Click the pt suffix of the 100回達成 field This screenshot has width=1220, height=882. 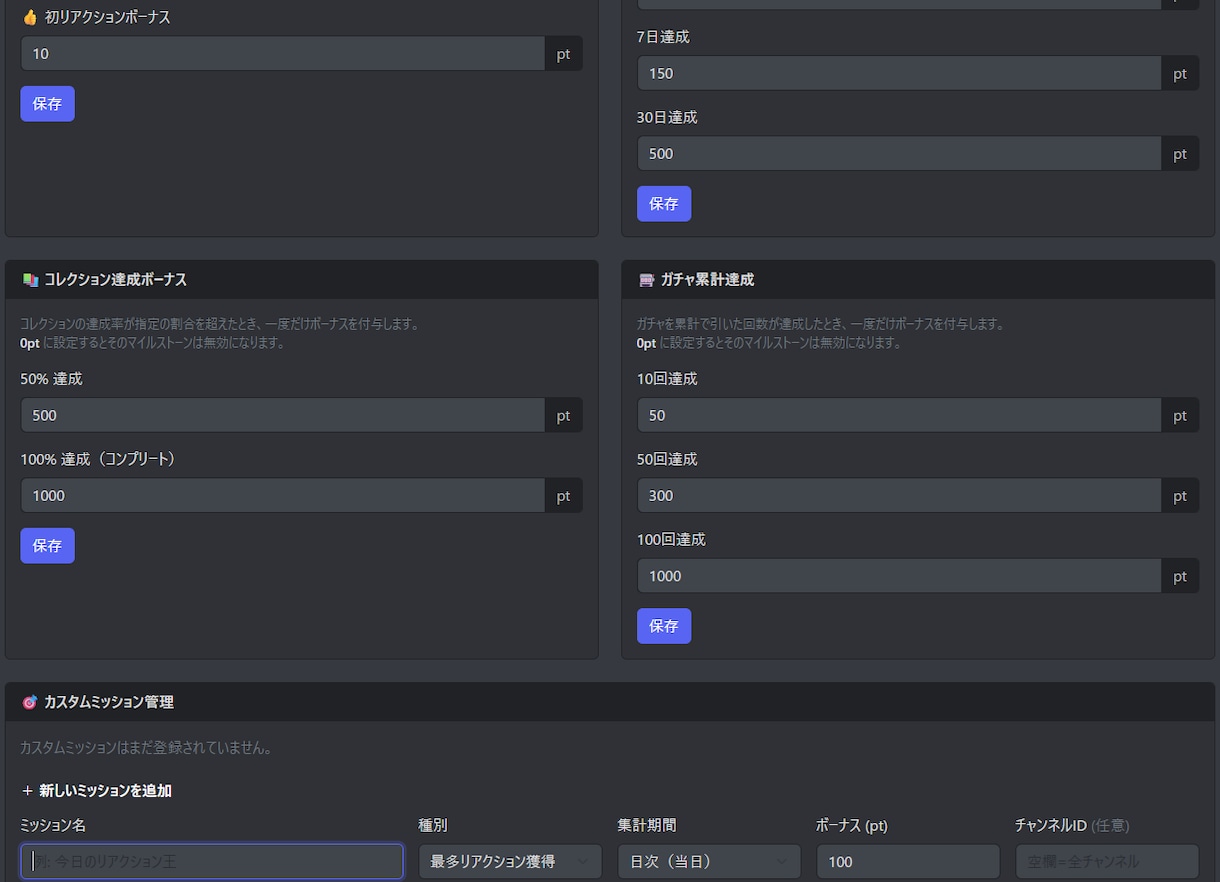pos(1180,576)
